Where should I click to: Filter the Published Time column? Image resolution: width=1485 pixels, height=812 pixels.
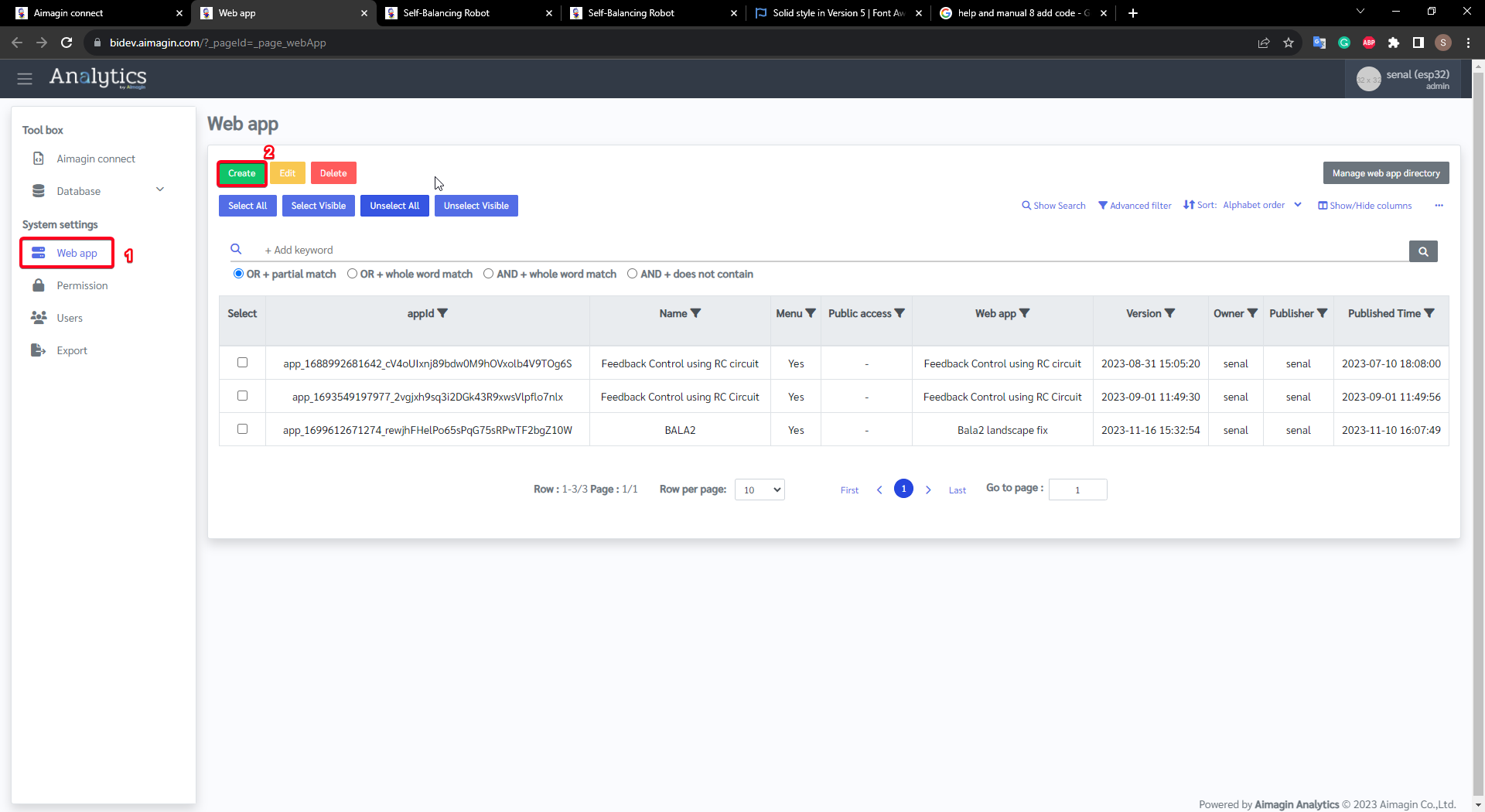click(x=1429, y=313)
